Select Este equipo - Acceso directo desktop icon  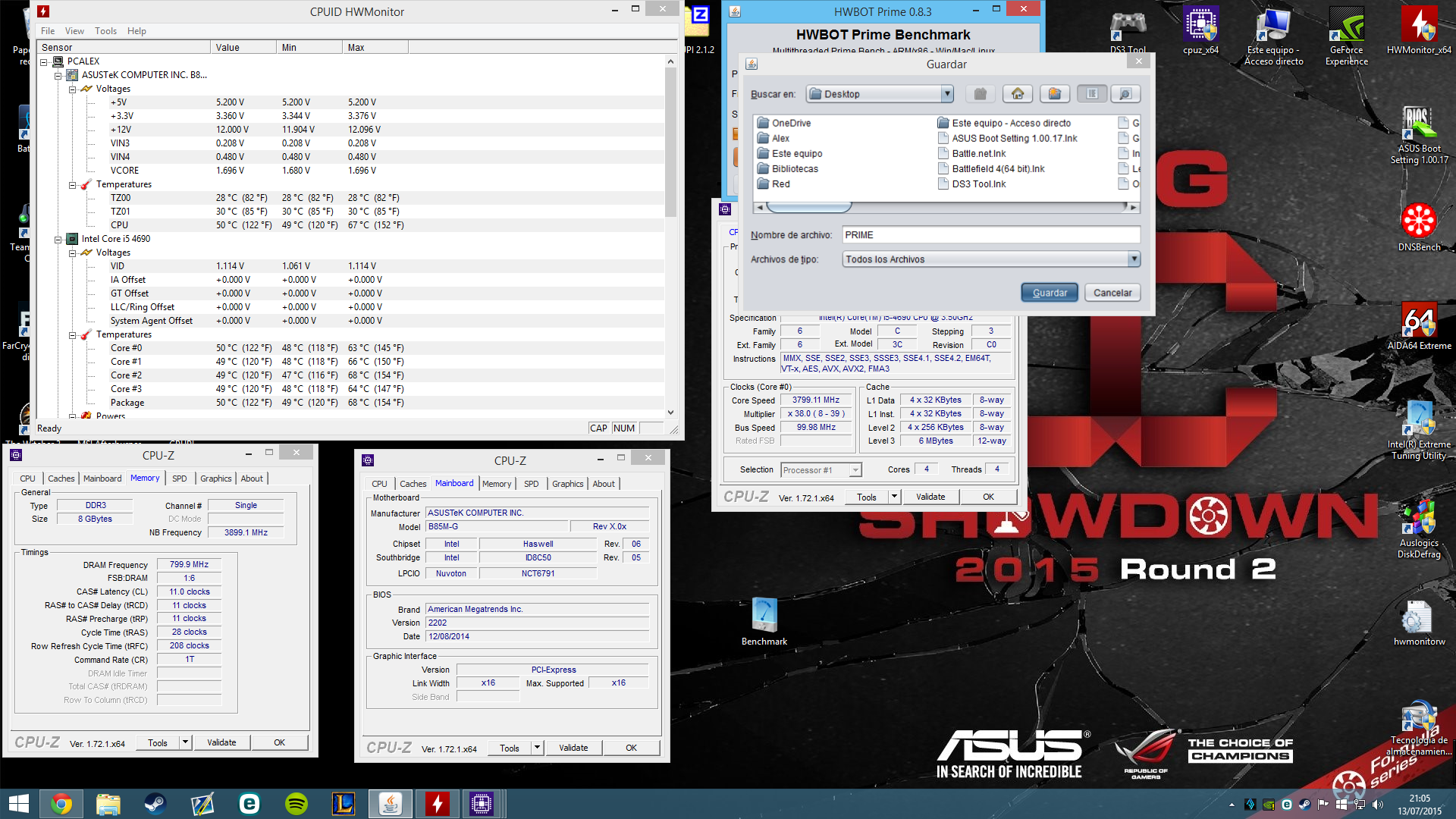(x=1273, y=36)
